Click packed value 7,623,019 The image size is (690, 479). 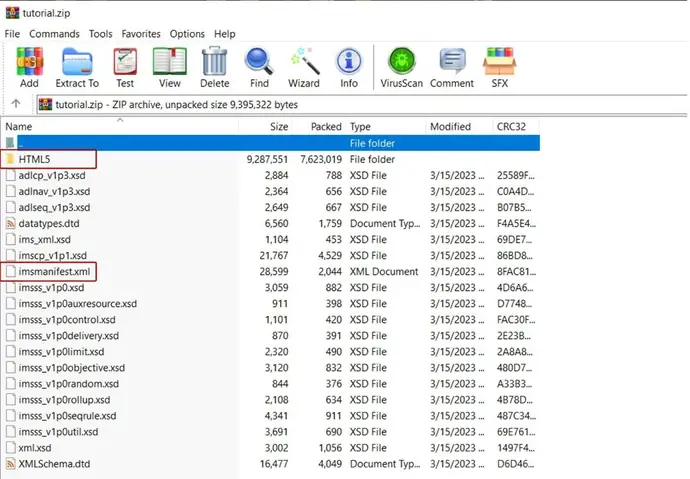coord(321,159)
